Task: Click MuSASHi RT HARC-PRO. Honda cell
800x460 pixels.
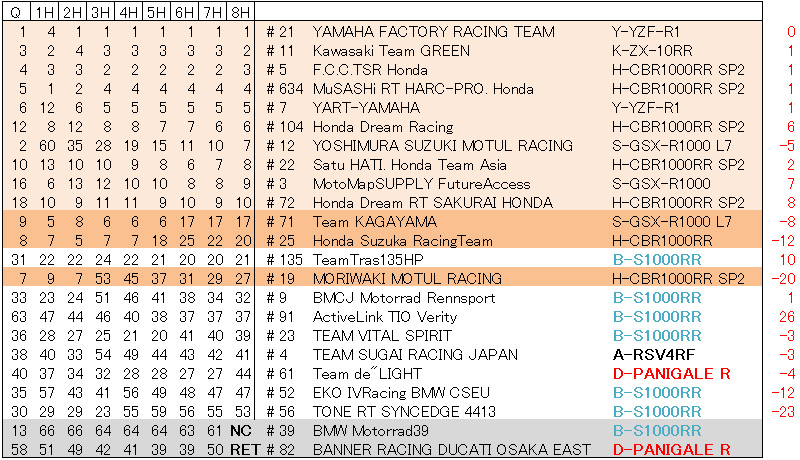Action: point(423,89)
